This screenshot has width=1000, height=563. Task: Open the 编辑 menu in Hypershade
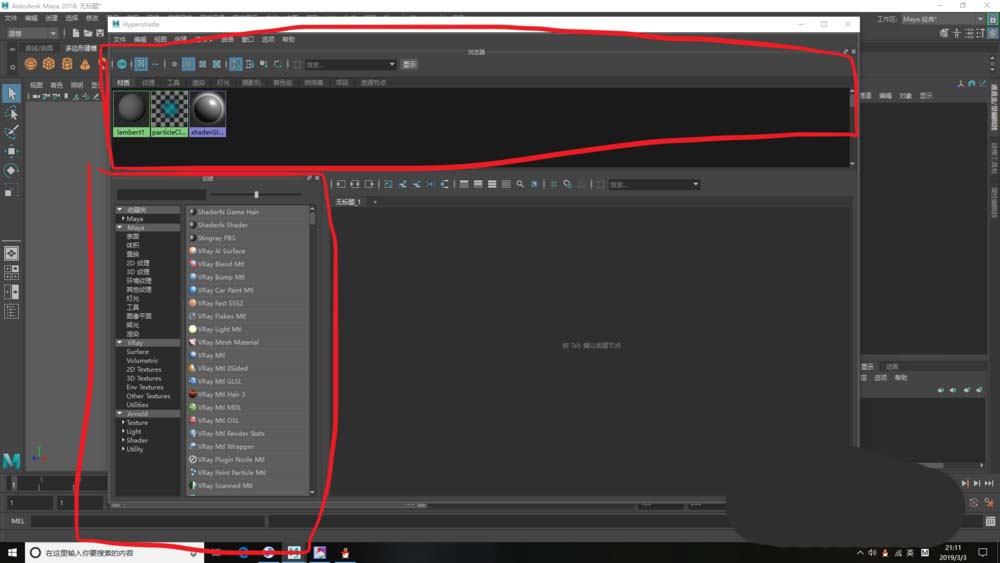pyautogui.click(x=140, y=40)
